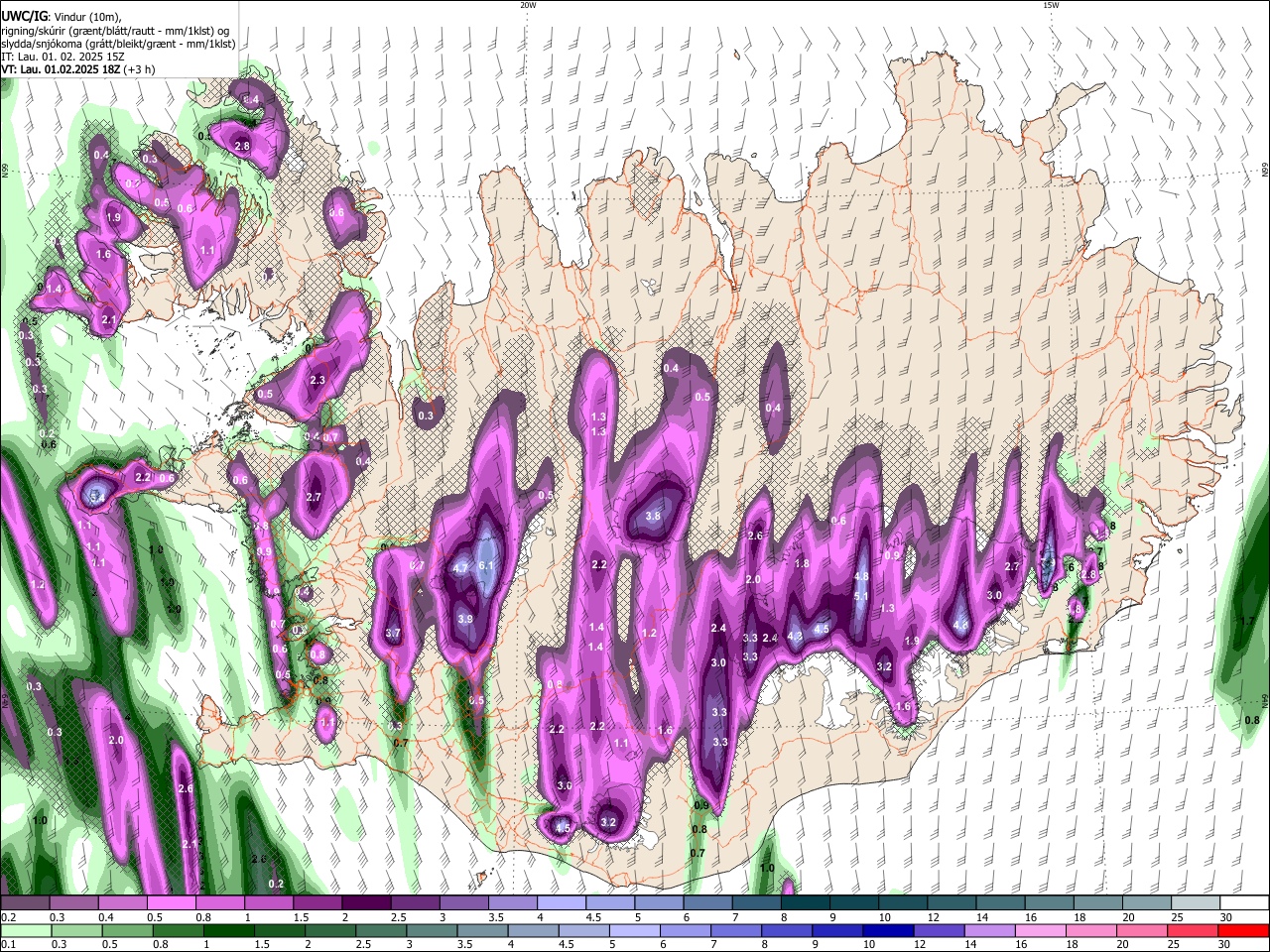The height and width of the screenshot is (952, 1270).
Task: Click the '4.8' precipitation value
Action: 861,576
